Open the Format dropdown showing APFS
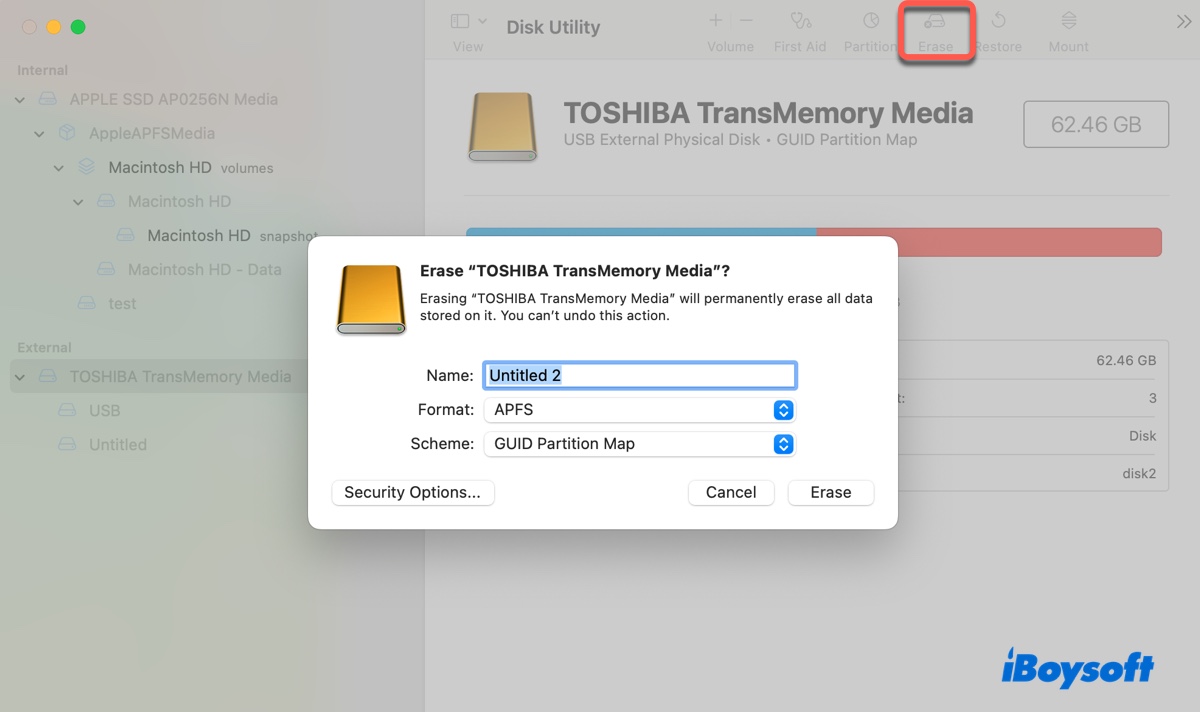The height and width of the screenshot is (712, 1200). pos(639,409)
